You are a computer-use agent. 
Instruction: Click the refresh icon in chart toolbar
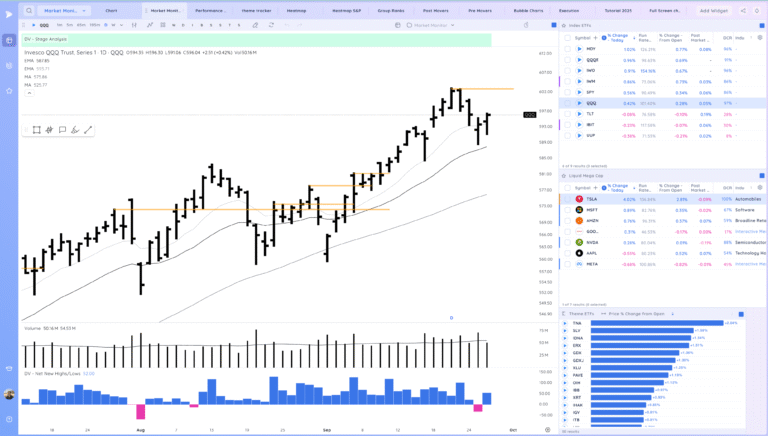pyautogui.click(x=271, y=25)
